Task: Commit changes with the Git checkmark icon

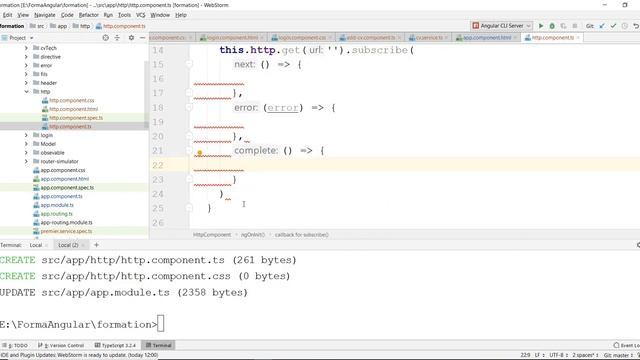Action: pos(613,26)
